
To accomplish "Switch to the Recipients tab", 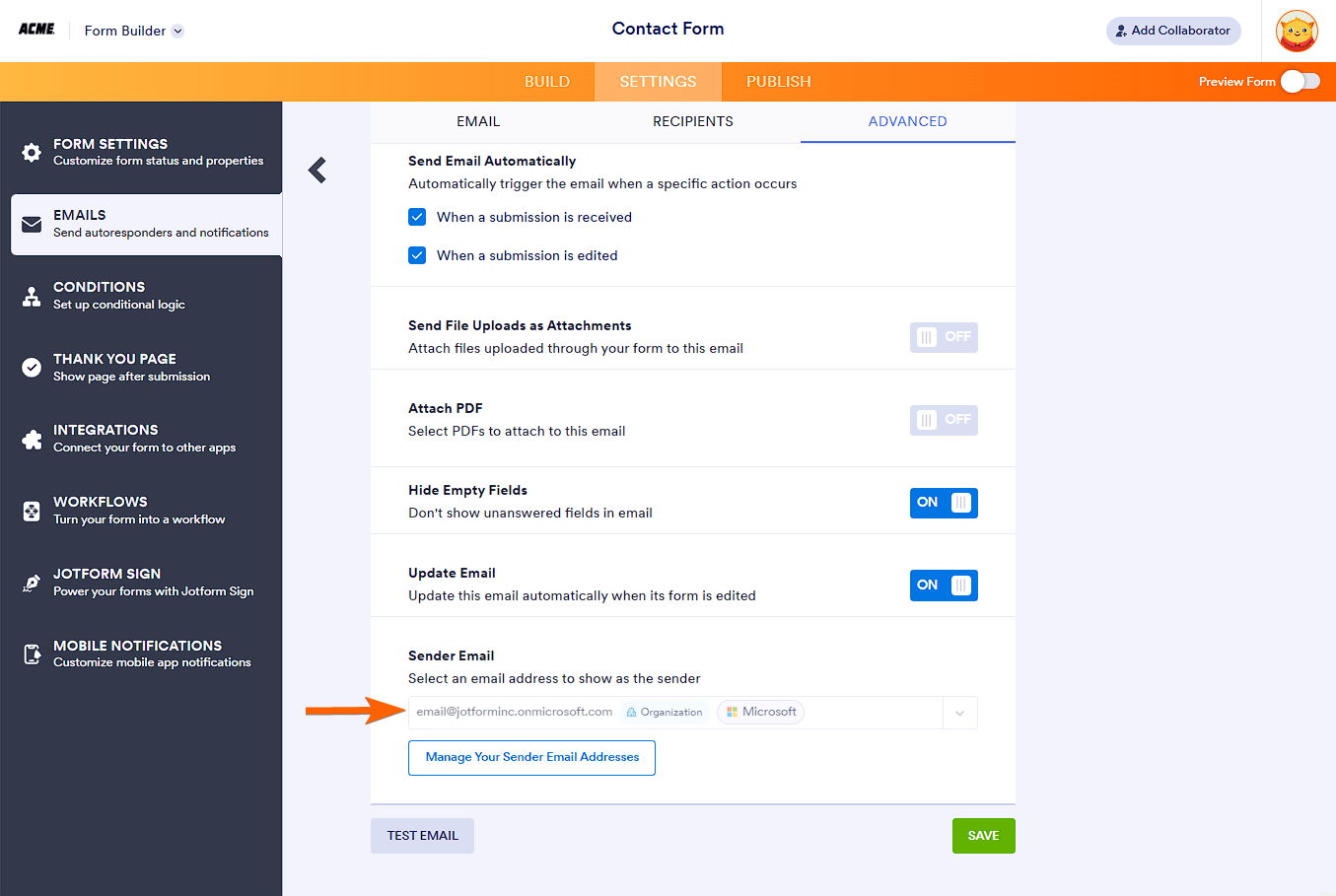I will [692, 121].
